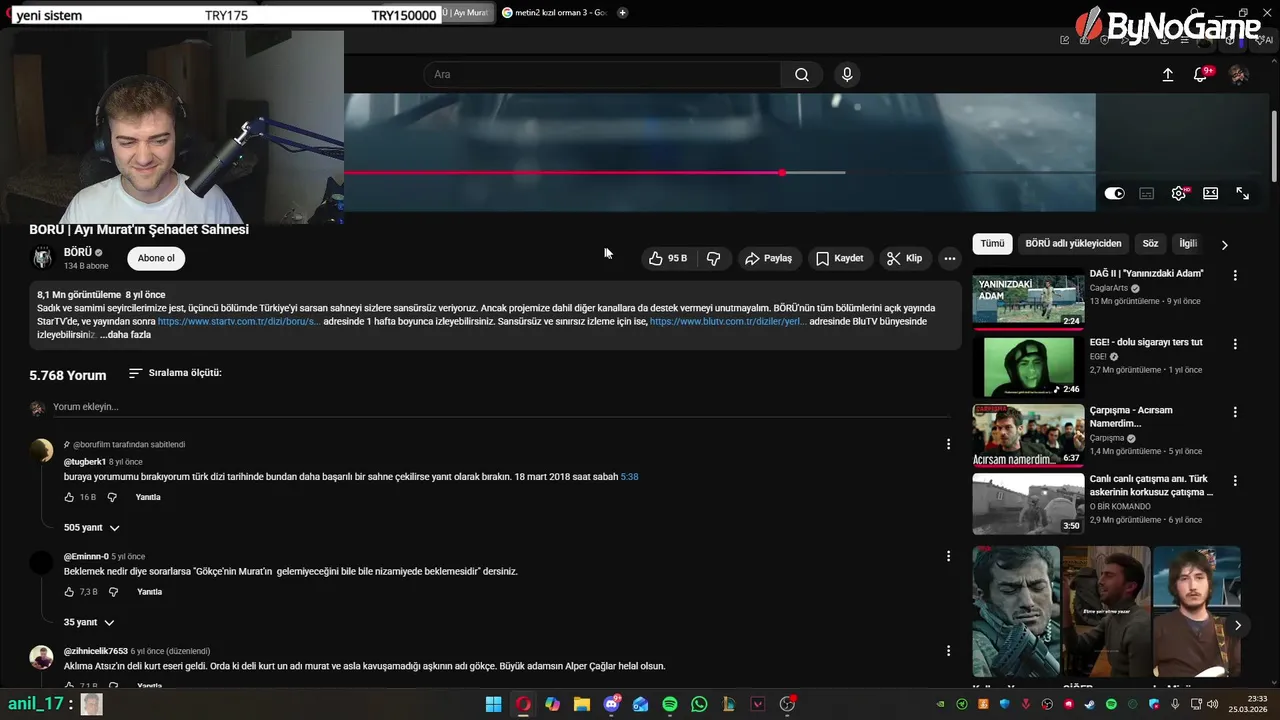Like the video with 95 B likes
The height and width of the screenshot is (720, 1280).
point(667,258)
